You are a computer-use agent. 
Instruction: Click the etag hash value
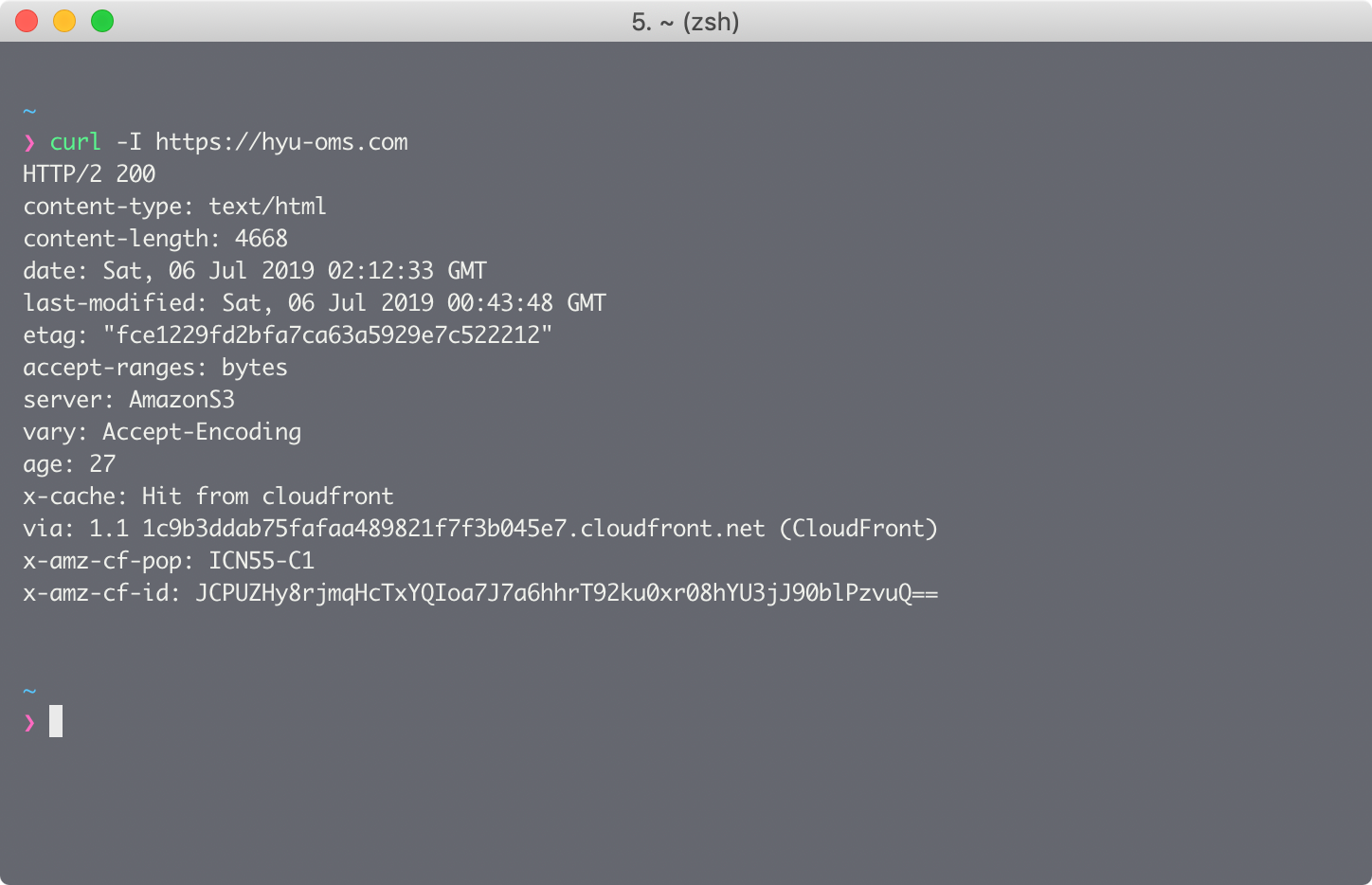pyautogui.click(x=327, y=335)
